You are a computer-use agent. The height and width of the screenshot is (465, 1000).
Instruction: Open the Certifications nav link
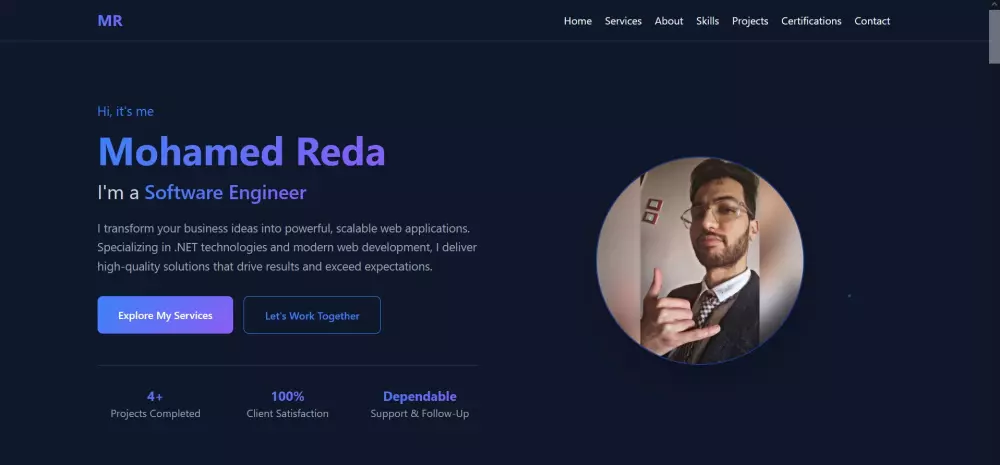pyautogui.click(x=811, y=21)
